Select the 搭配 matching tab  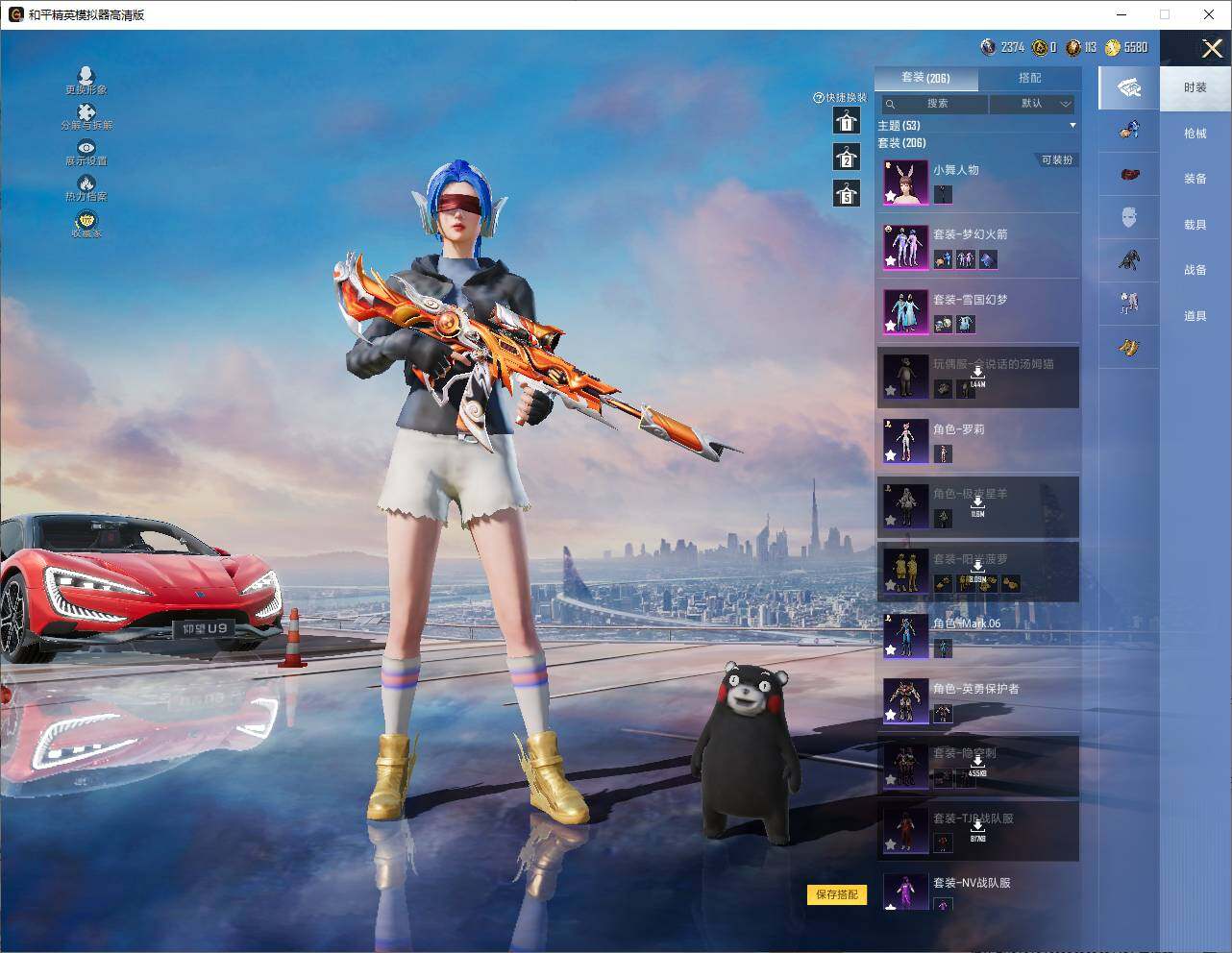pyautogui.click(x=1029, y=78)
